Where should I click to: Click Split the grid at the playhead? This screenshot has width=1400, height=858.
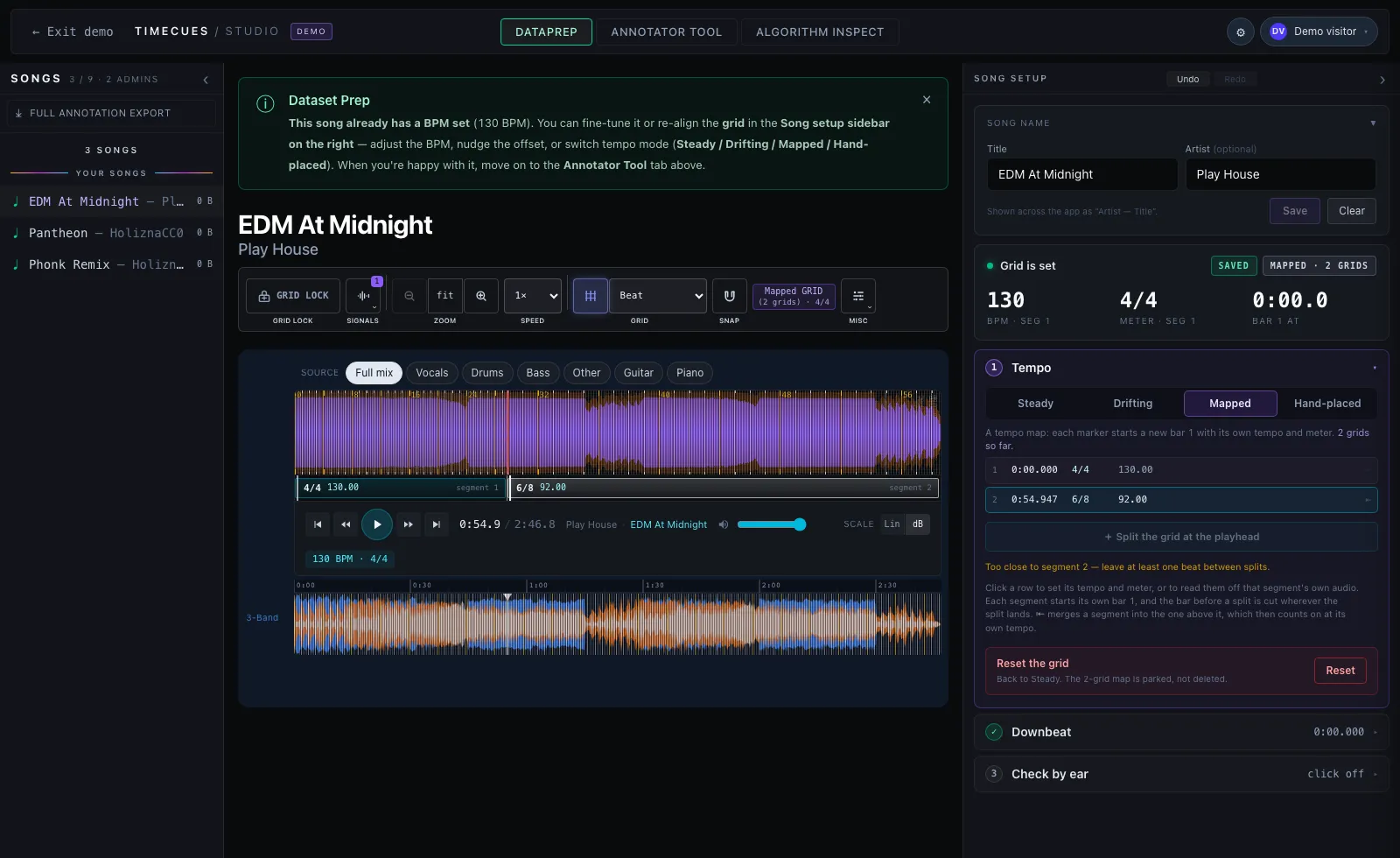(1181, 537)
